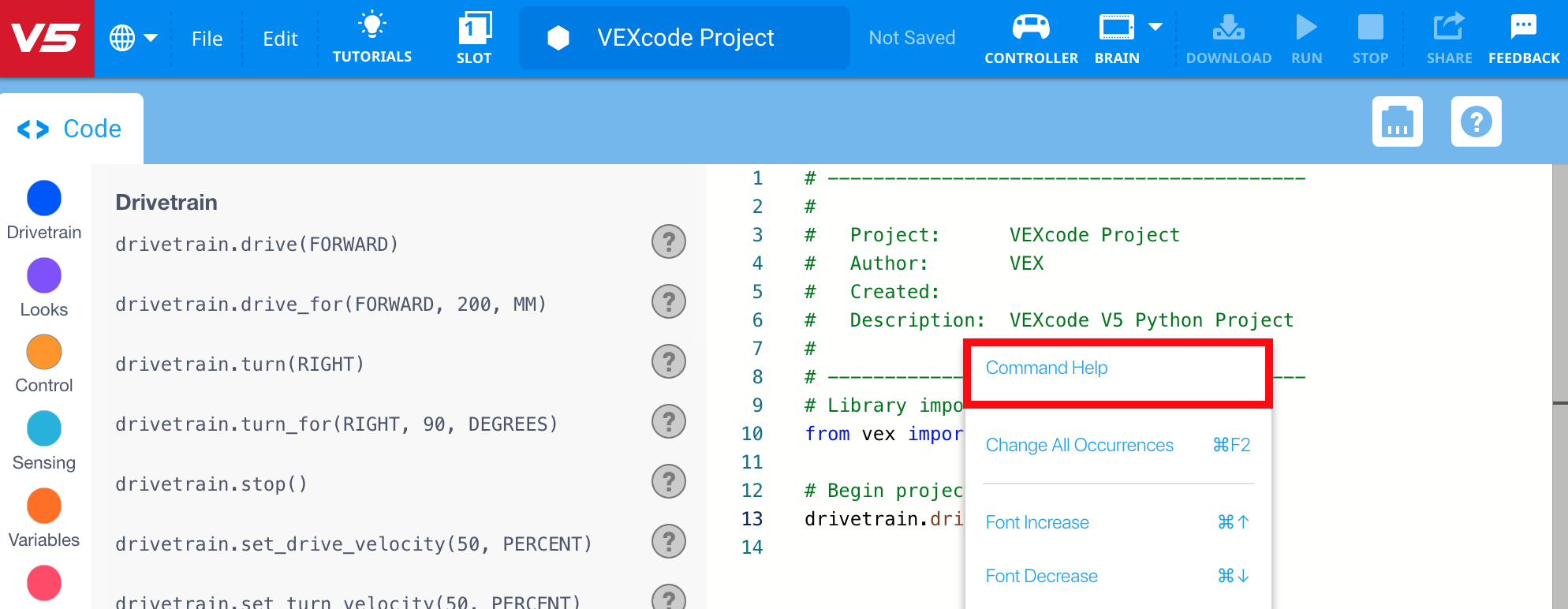Click the VEX V5 logo

(x=47, y=38)
